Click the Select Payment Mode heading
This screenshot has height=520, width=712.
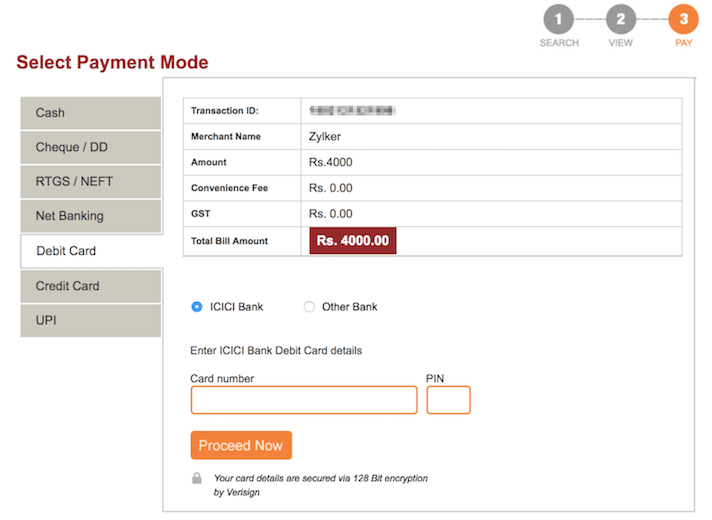point(112,63)
